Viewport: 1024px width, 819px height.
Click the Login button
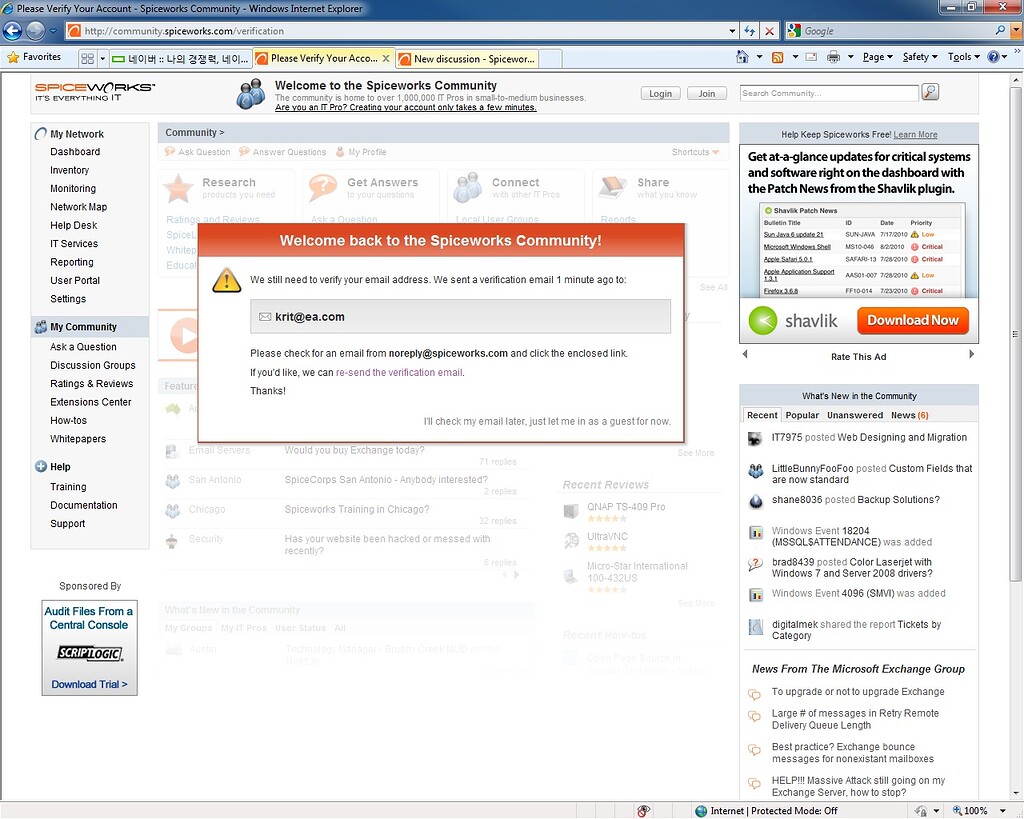660,92
